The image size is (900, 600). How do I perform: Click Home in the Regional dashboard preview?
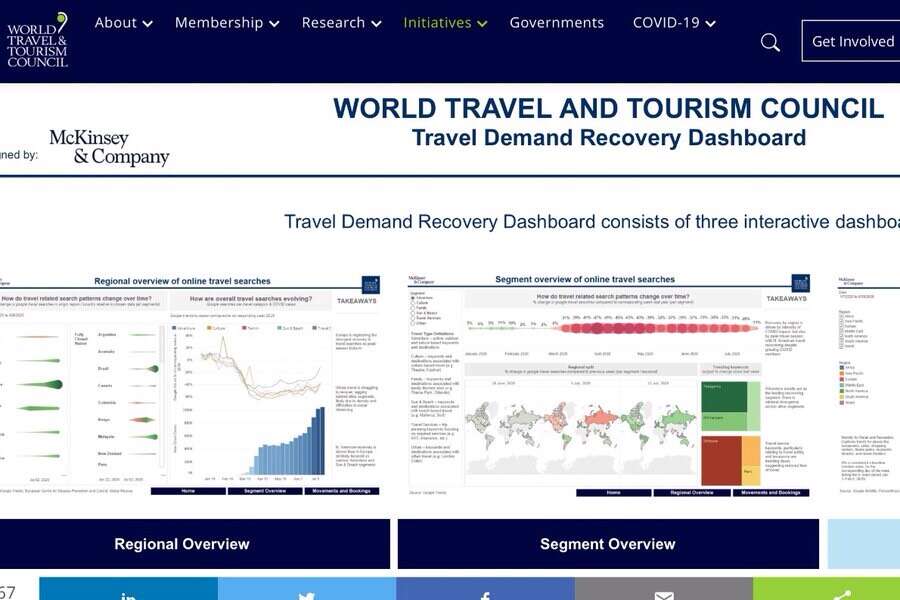pyautogui.click(x=188, y=491)
